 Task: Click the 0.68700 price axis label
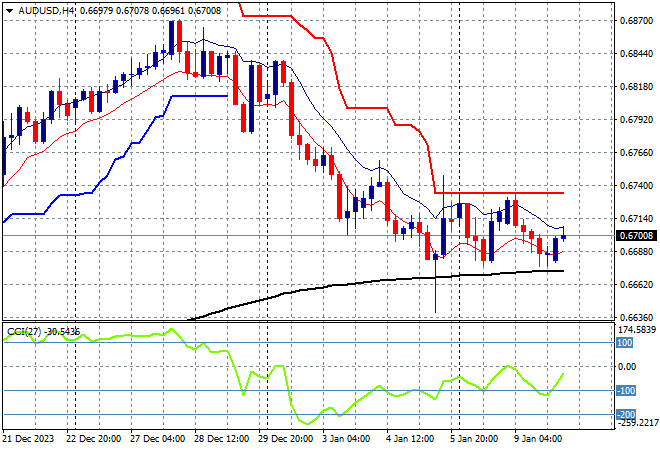coord(636,21)
